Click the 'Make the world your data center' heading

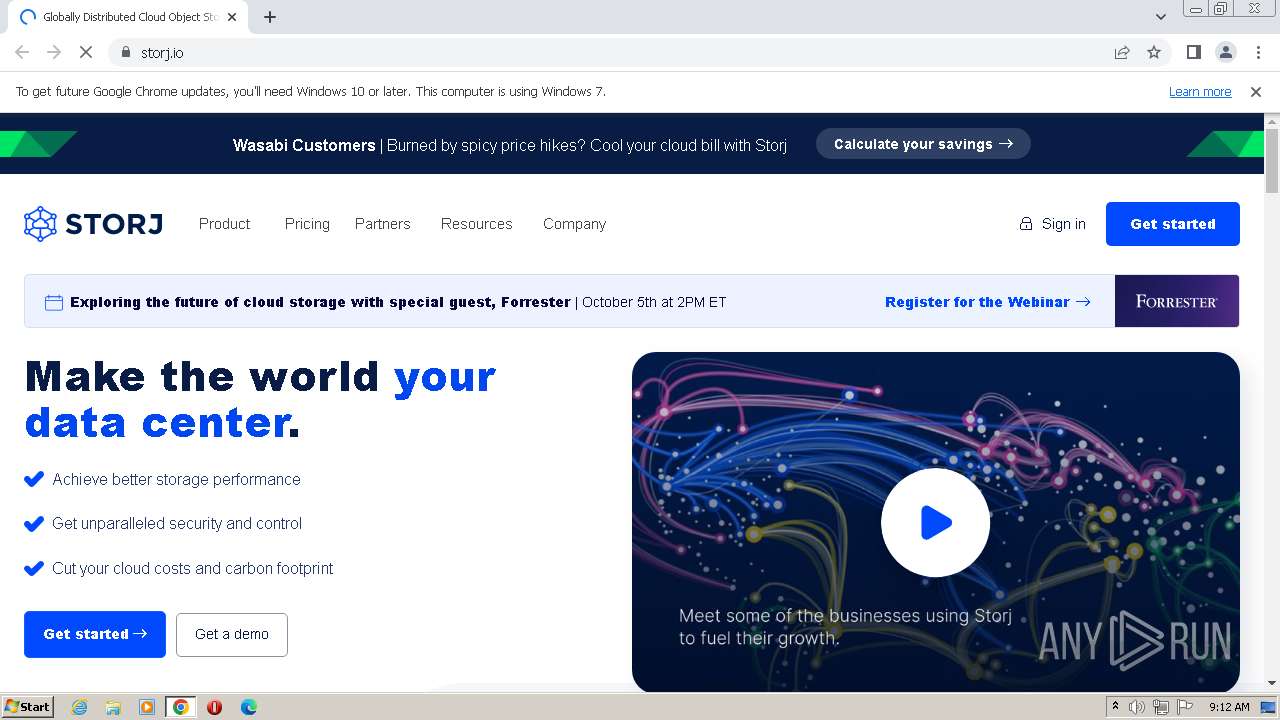point(260,399)
